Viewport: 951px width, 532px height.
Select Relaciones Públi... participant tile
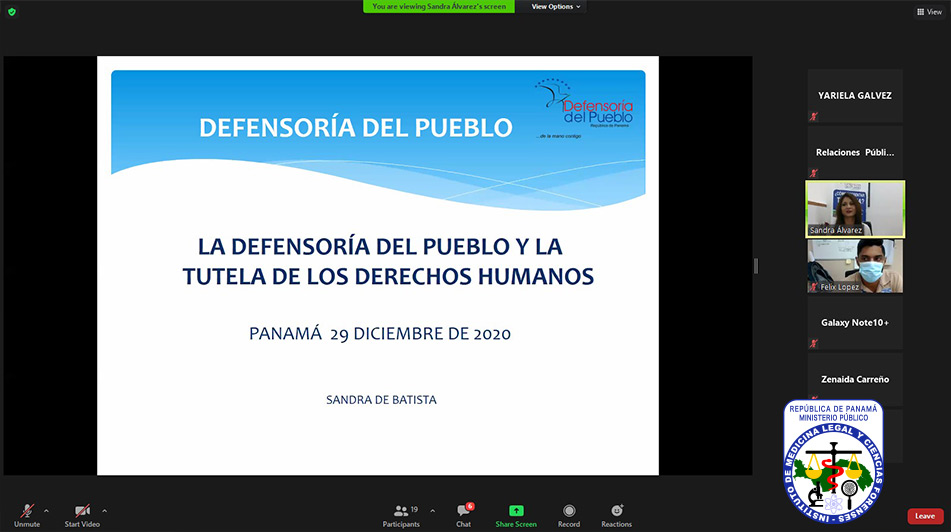(855, 152)
